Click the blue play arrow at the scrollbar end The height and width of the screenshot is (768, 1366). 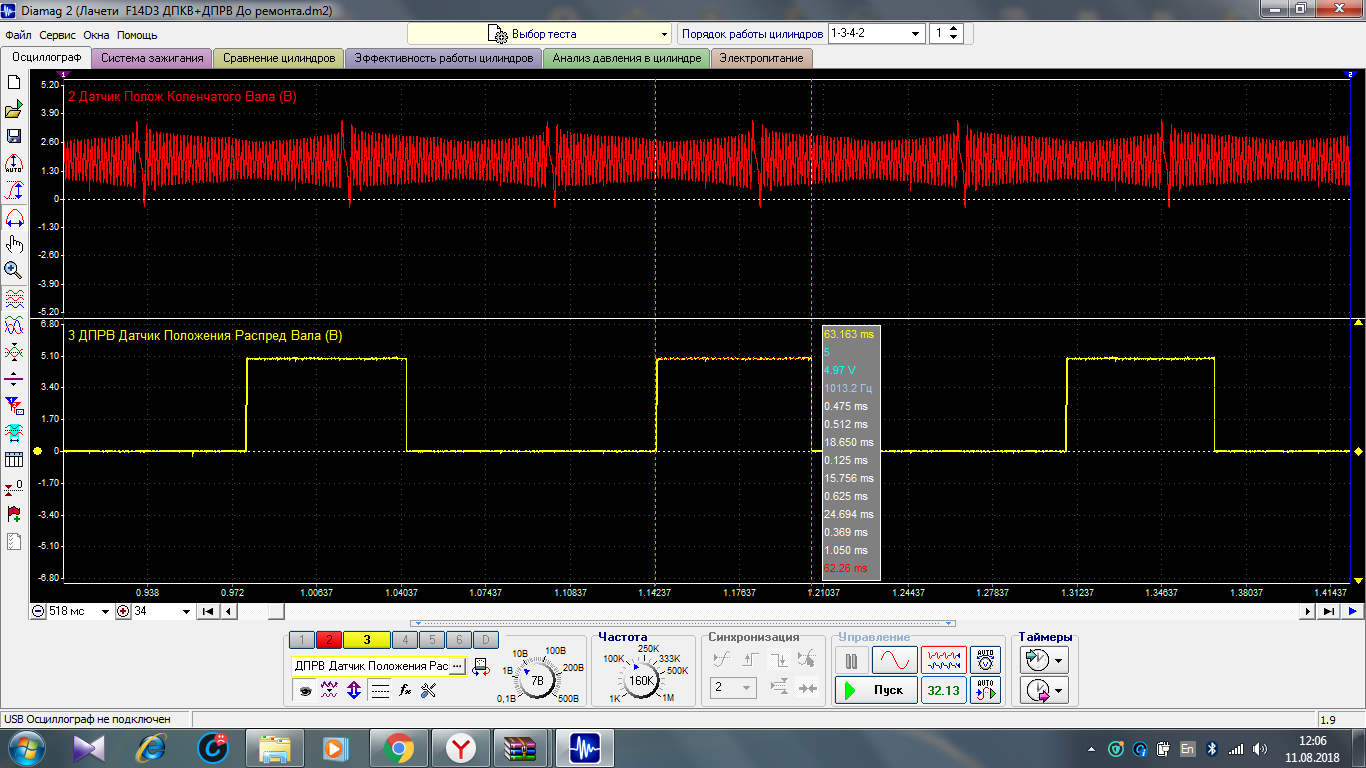pos(1352,611)
